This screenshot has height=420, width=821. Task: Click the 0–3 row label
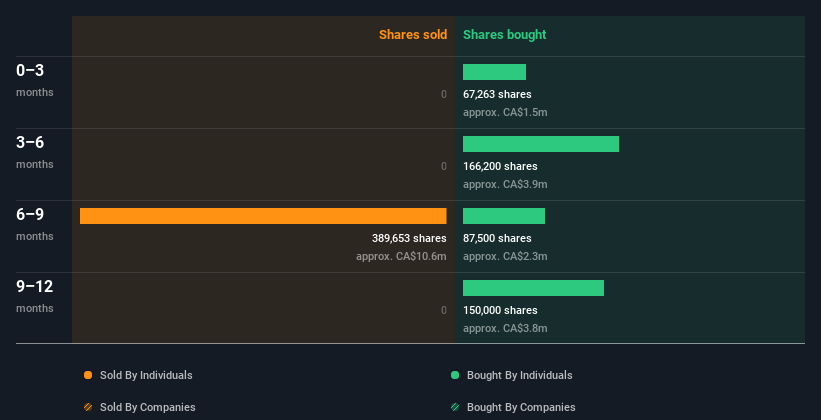[x=30, y=70]
